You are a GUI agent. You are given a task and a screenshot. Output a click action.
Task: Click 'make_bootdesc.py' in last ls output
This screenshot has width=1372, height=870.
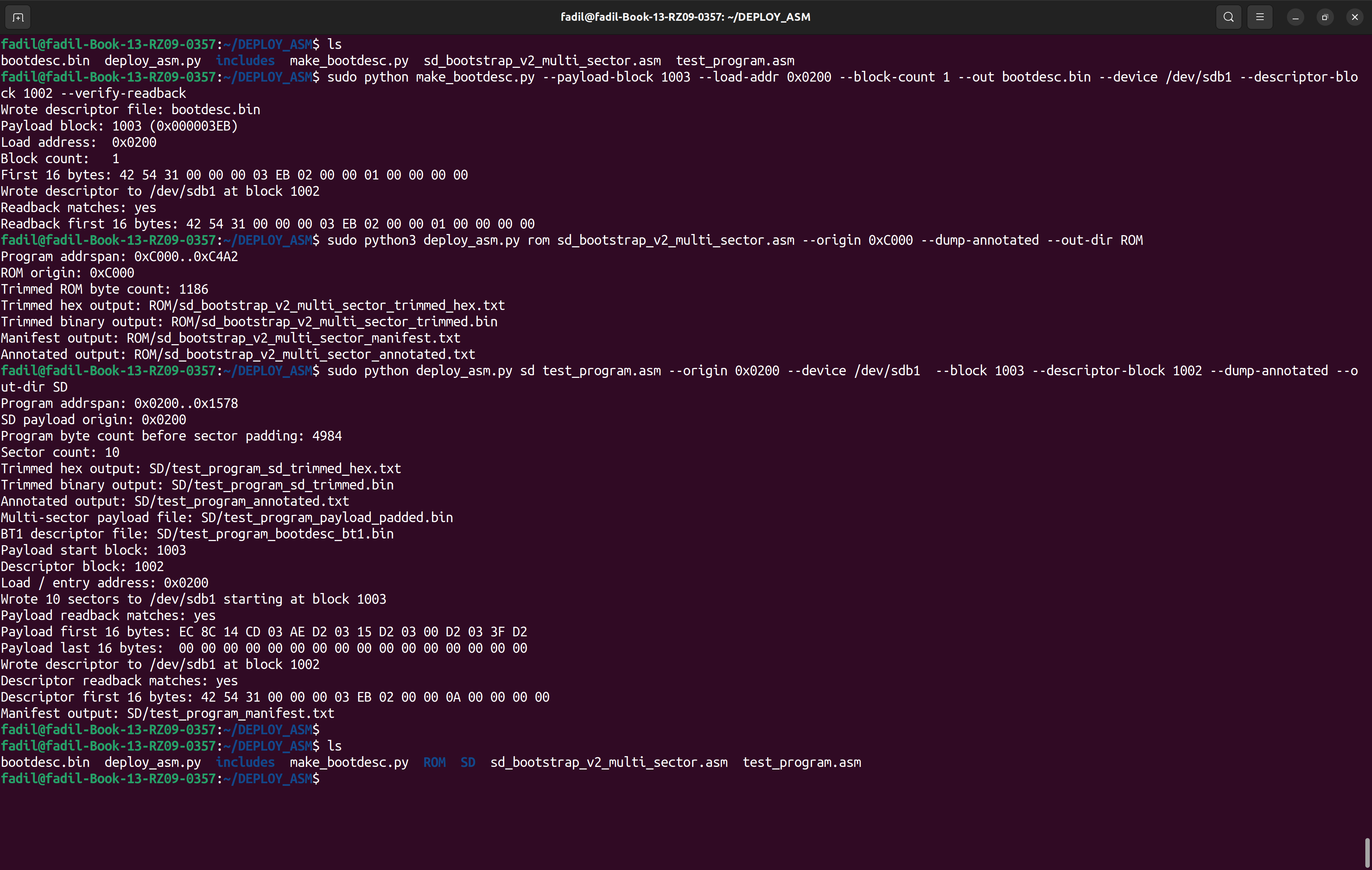pyautogui.click(x=349, y=762)
